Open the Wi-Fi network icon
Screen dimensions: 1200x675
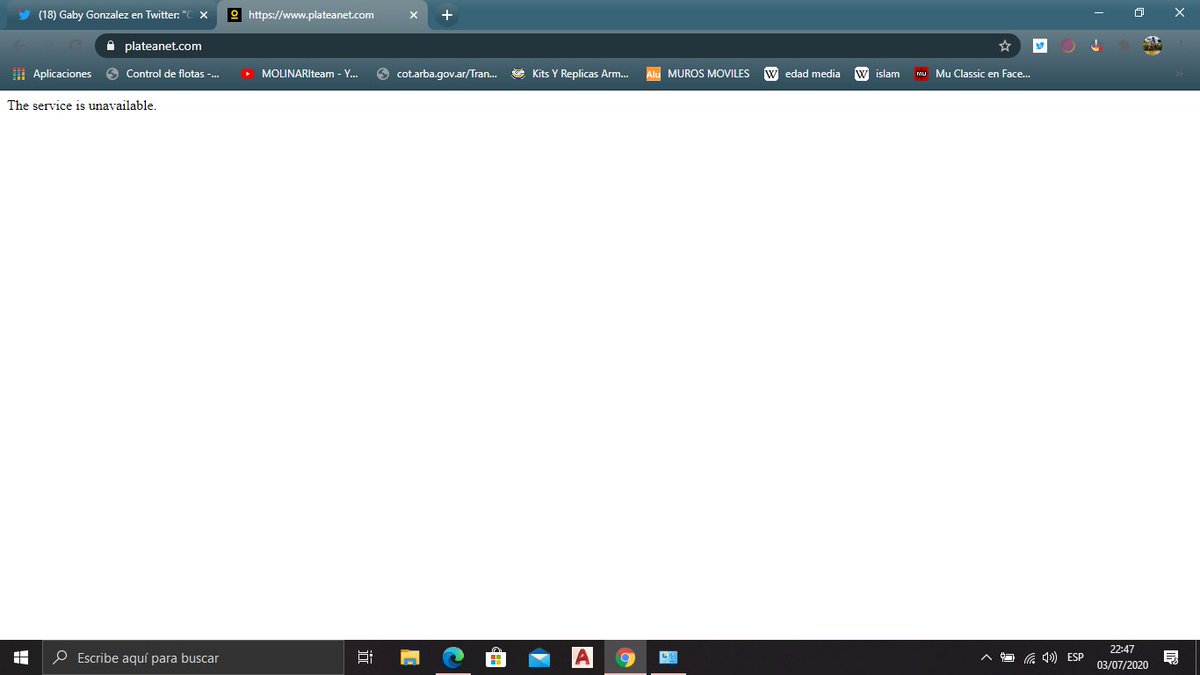(1029, 657)
